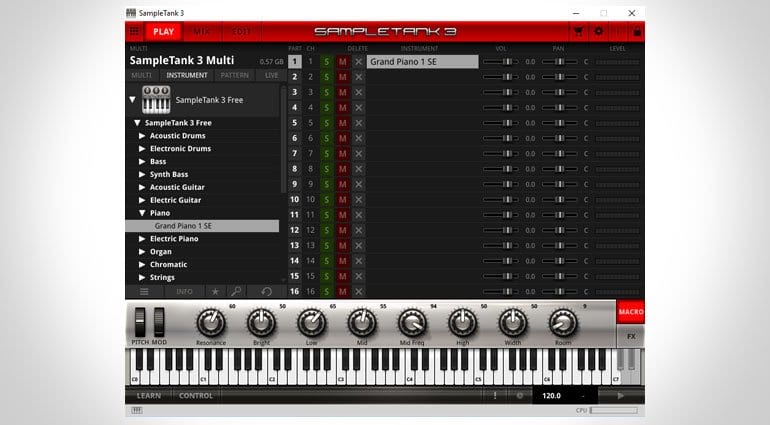The image size is (770, 425).
Task: Expand the Acoustic Drums category
Action: 142,136
